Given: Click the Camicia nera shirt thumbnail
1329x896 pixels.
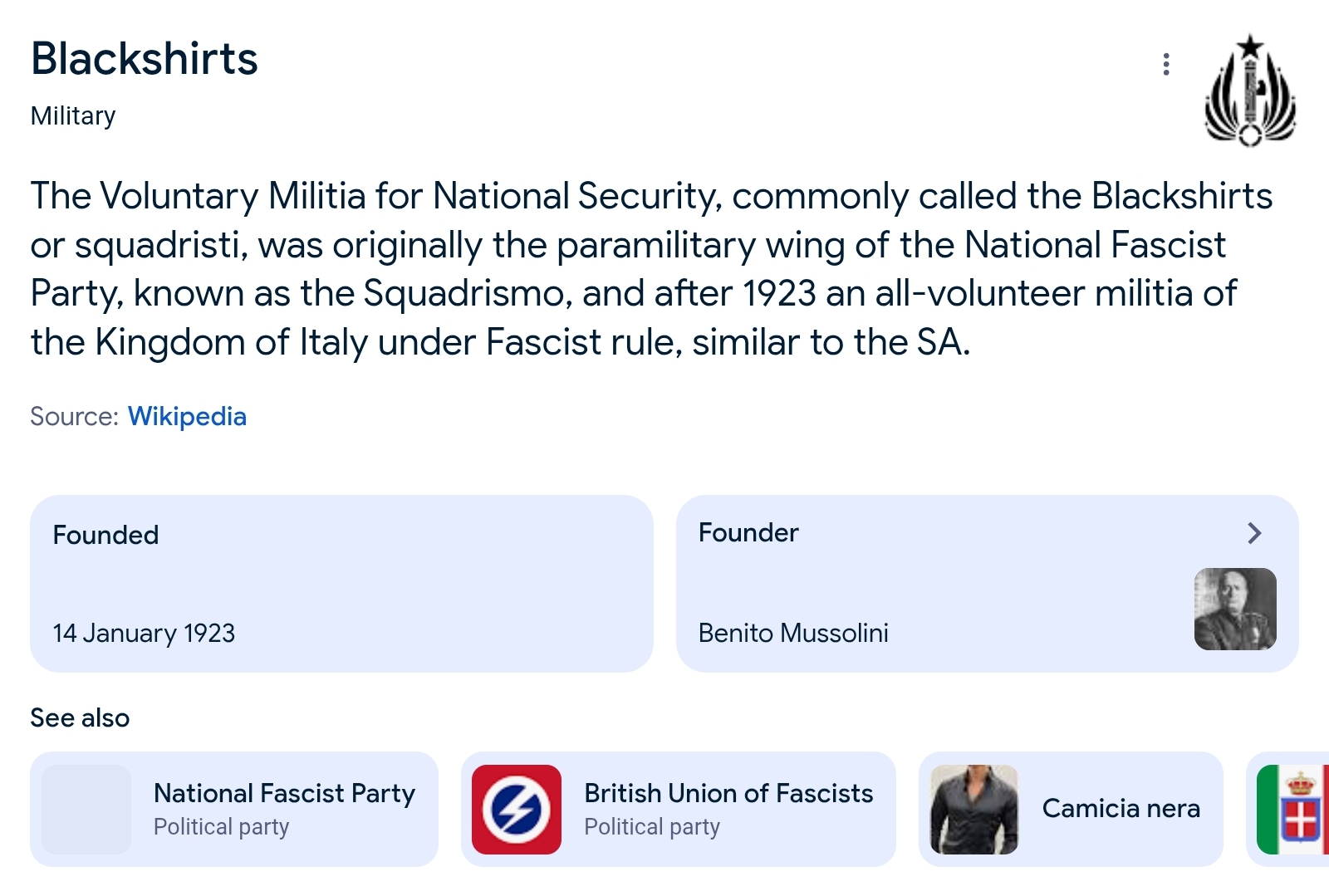Looking at the screenshot, I should point(974,810).
